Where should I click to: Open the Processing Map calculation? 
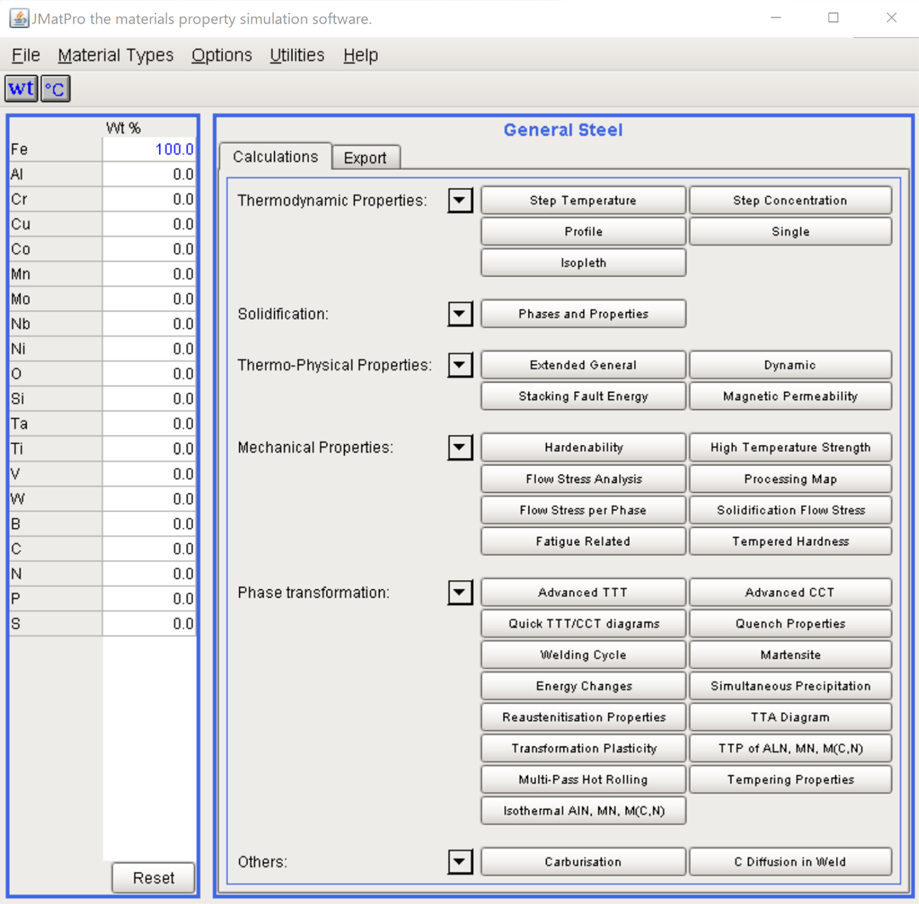click(790, 479)
